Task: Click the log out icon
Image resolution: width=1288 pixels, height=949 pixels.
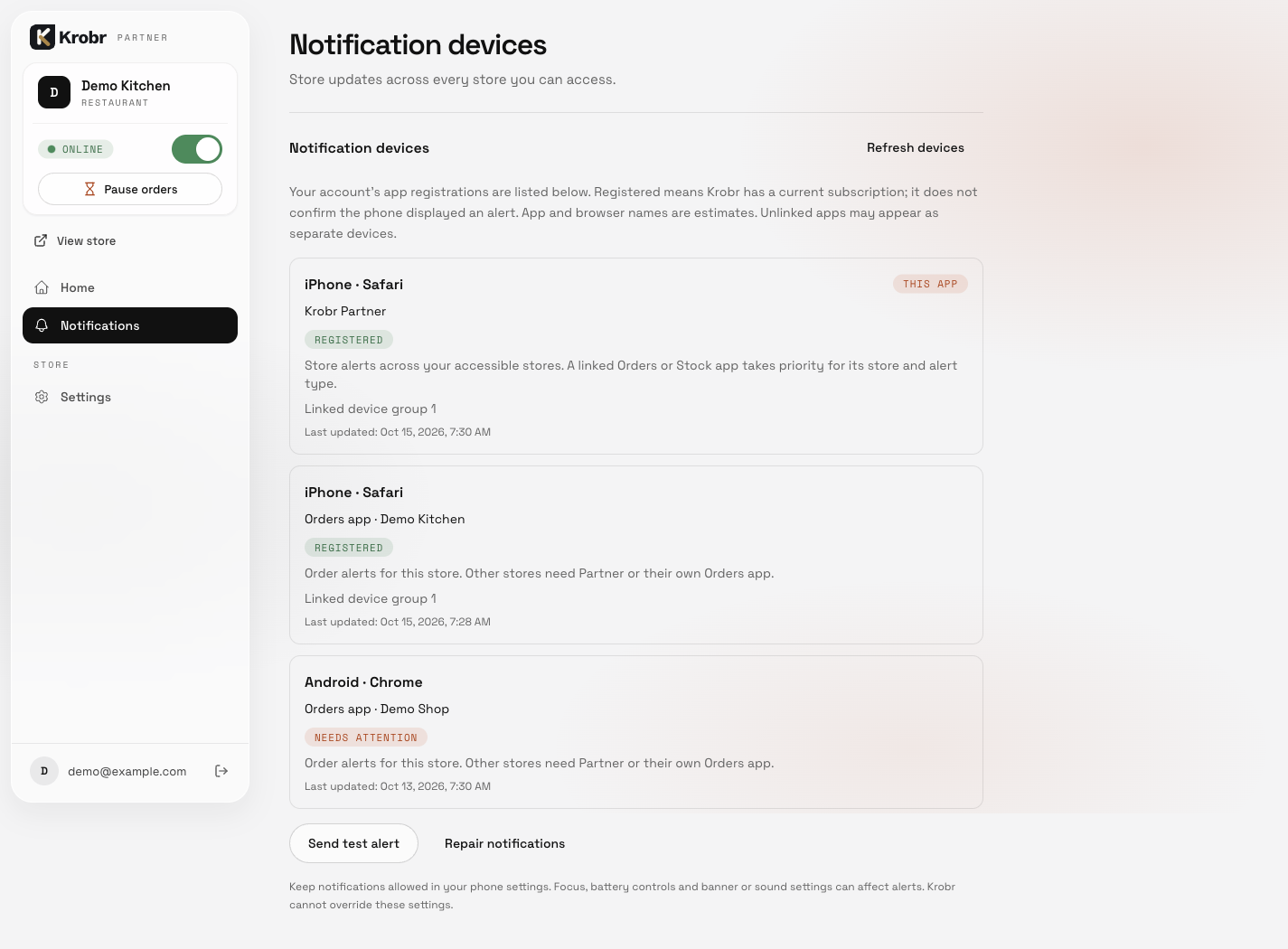Action: click(x=221, y=771)
